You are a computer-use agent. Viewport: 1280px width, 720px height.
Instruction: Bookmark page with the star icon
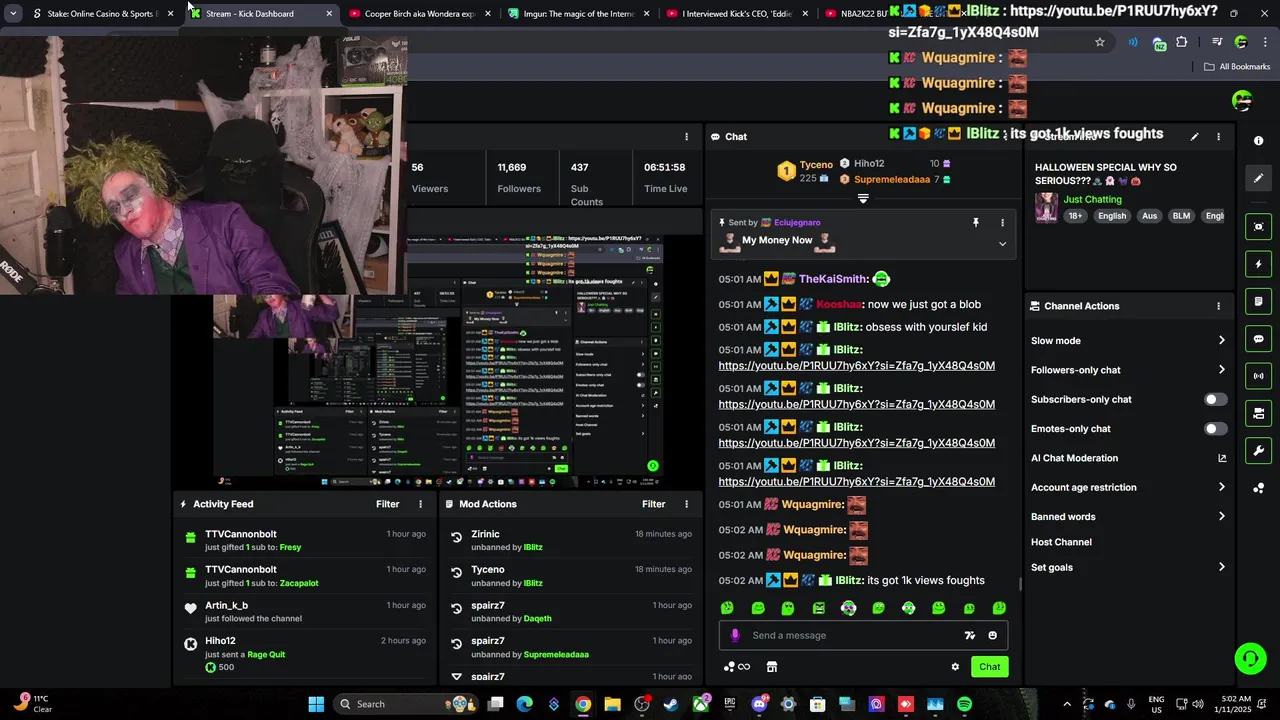[x=1100, y=42]
